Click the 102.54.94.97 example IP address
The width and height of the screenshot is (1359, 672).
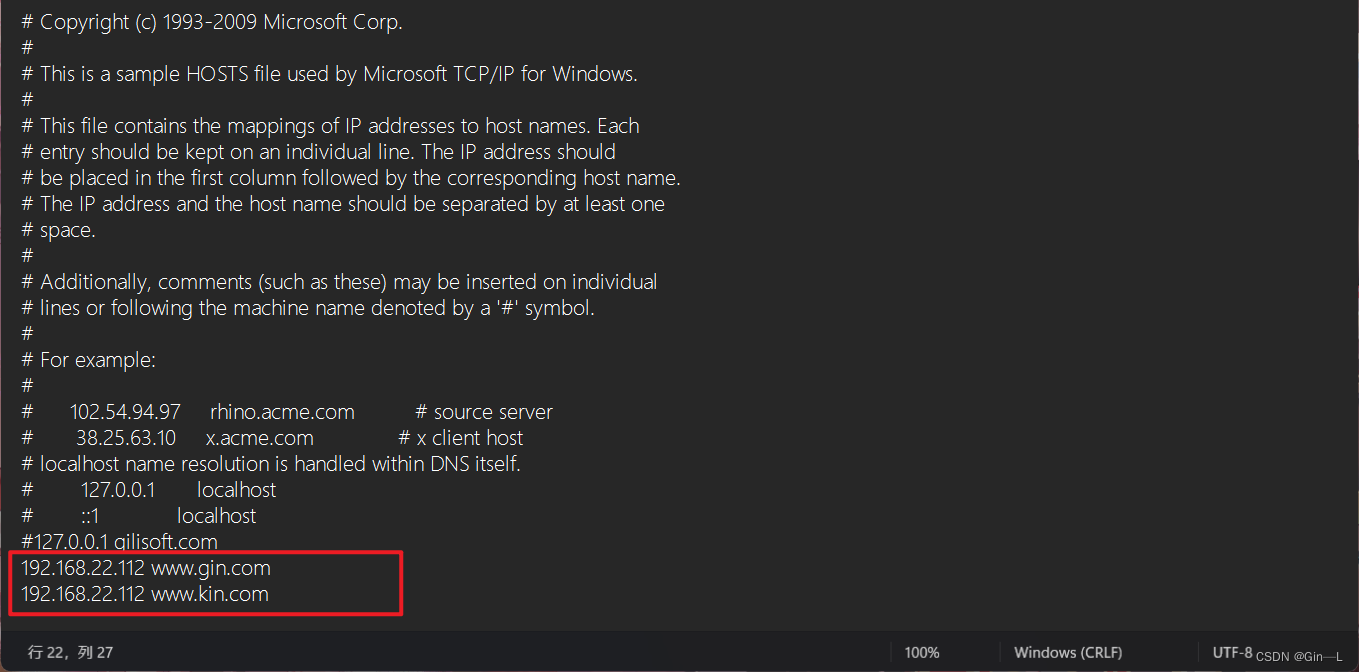point(125,412)
